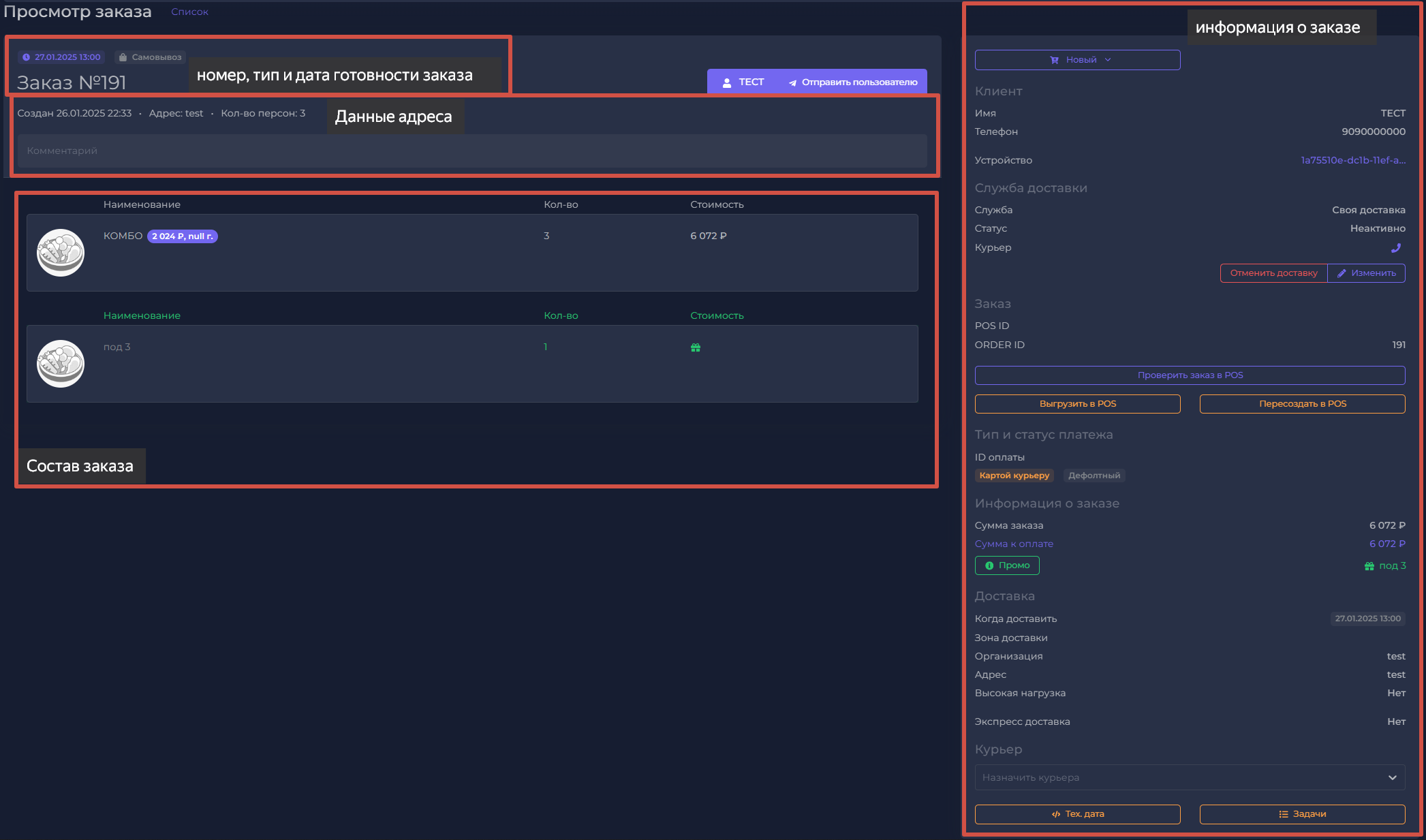The width and height of the screenshot is (1426, 840).
Task: Open Тех. дата code panel
Action: [x=1077, y=814]
